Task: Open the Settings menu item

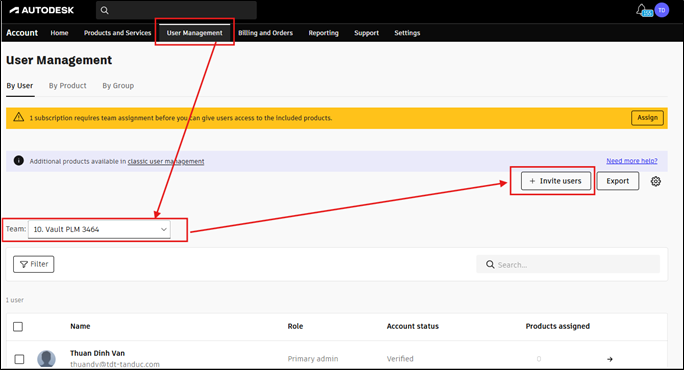Action: pyautogui.click(x=407, y=33)
